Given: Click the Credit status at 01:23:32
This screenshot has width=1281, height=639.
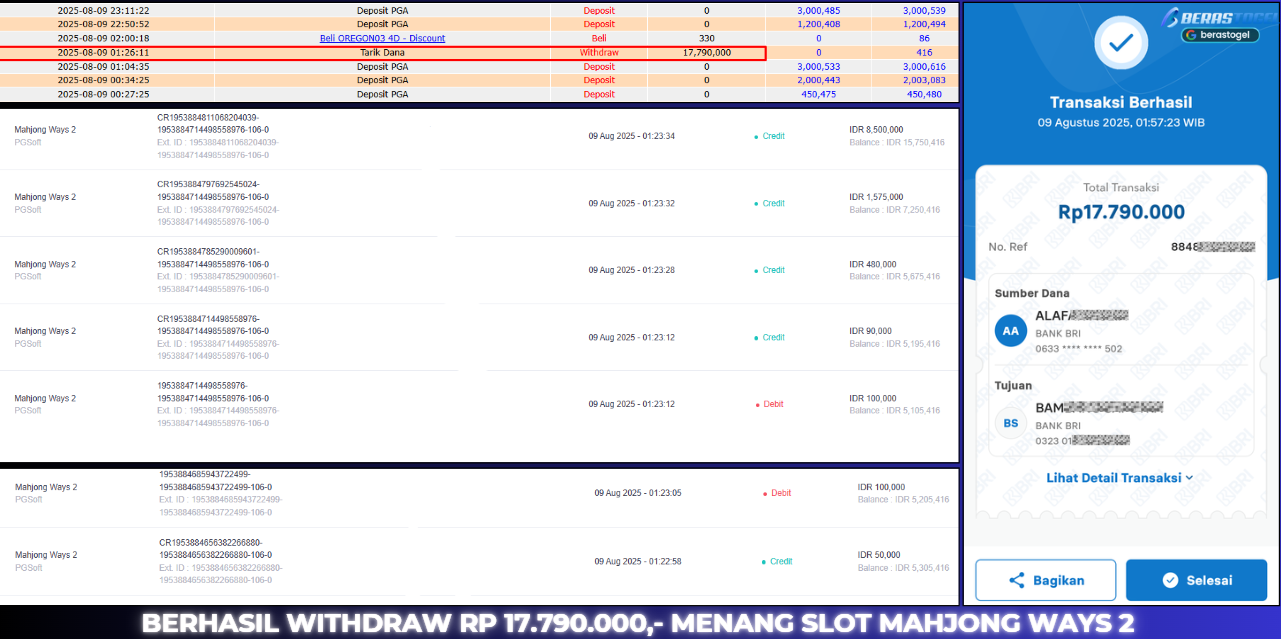Looking at the screenshot, I should [770, 203].
